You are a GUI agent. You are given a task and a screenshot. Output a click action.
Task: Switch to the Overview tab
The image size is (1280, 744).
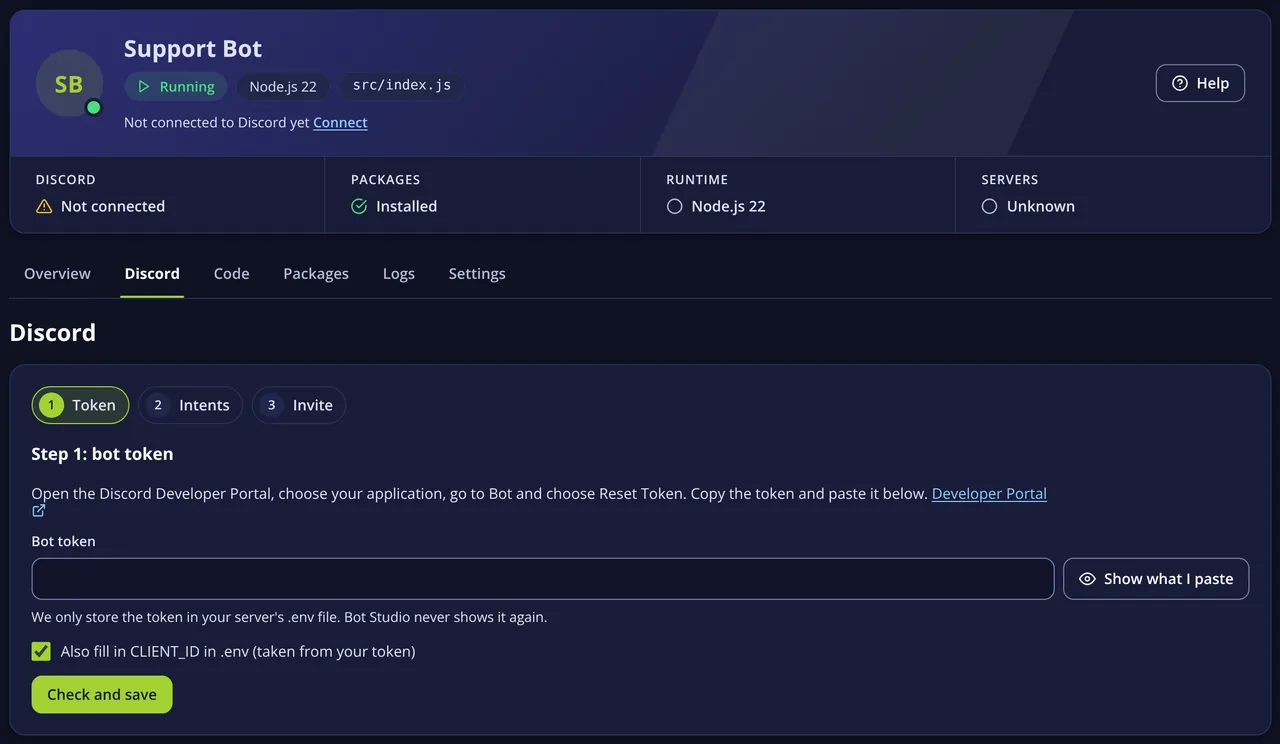pos(57,274)
